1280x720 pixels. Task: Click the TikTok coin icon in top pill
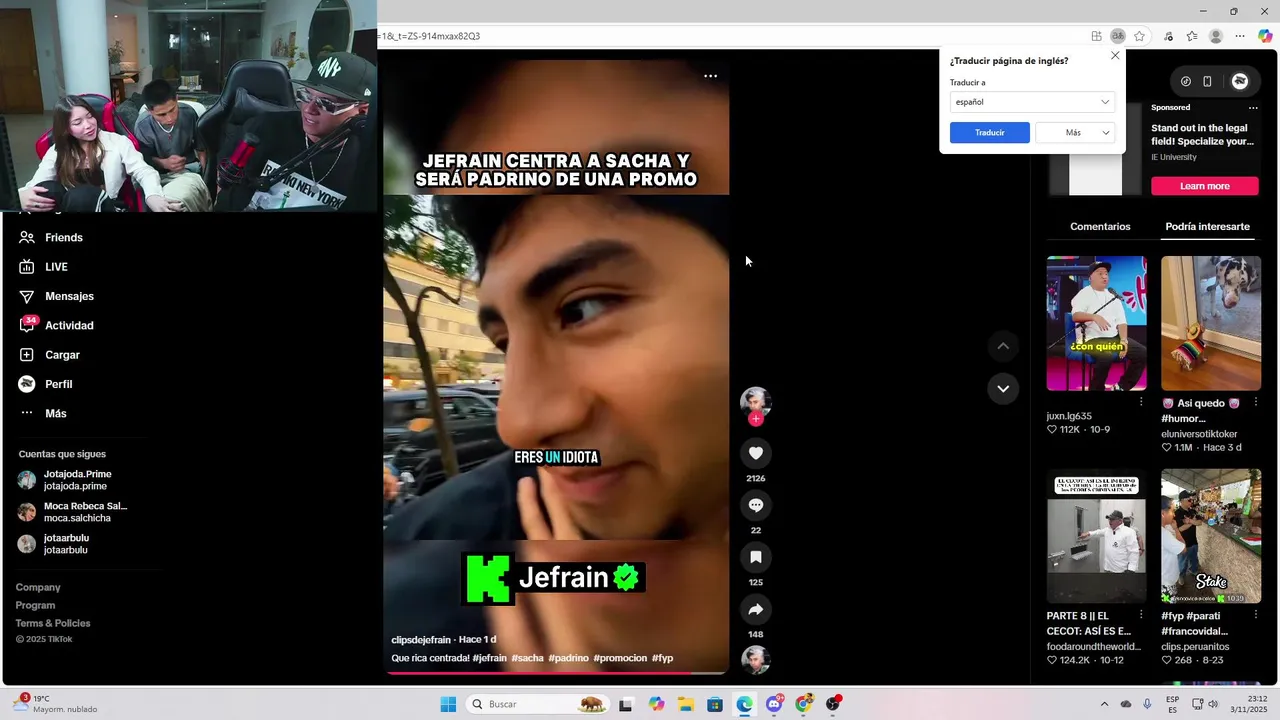(1186, 81)
